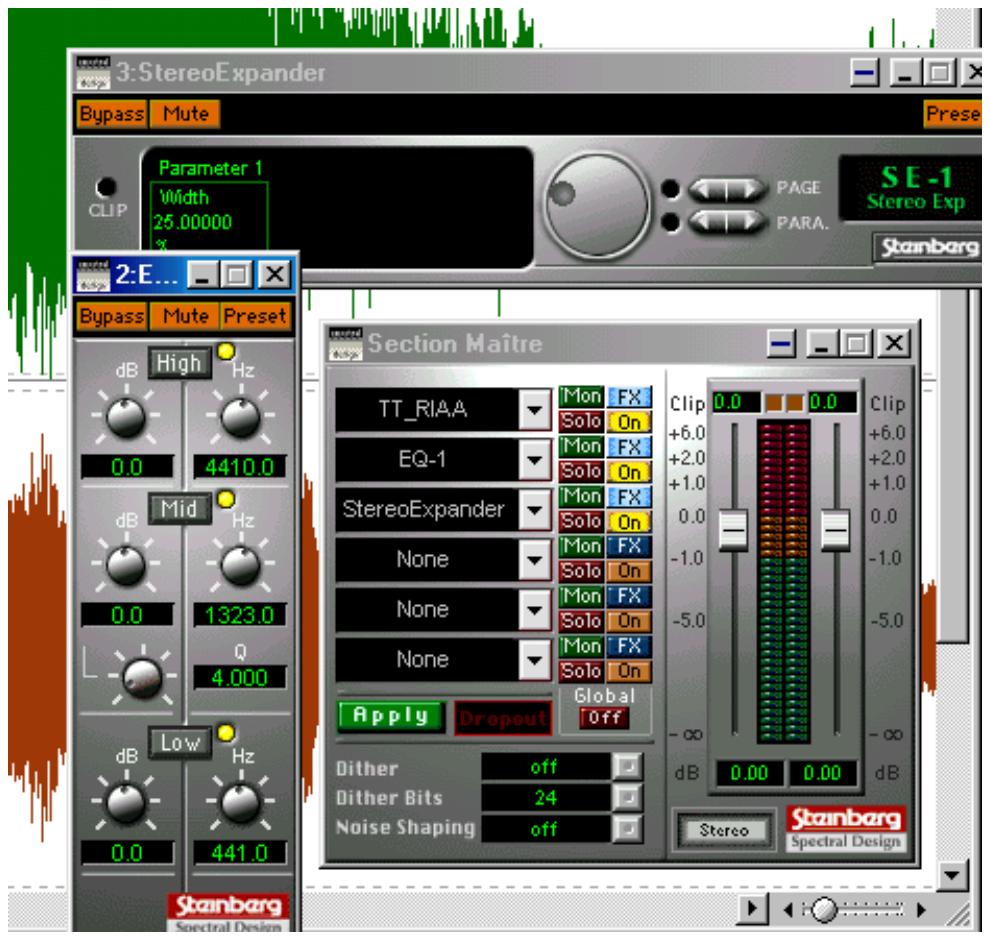Switch off the TT_RIAA effect On button
Image resolution: width=990 pixels, height=937 pixels.
(629, 421)
